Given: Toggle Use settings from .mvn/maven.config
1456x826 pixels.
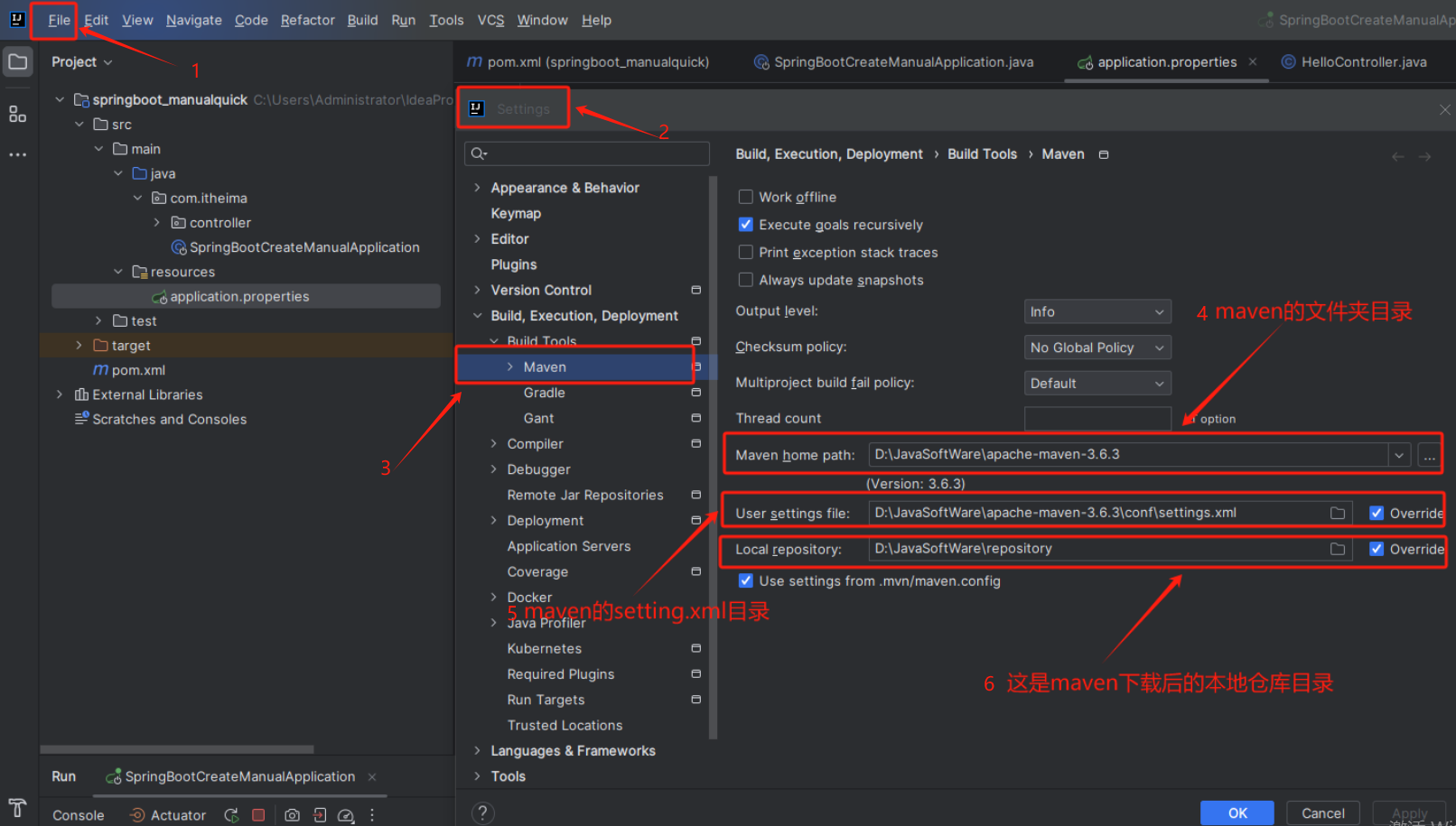Looking at the screenshot, I should pyautogui.click(x=746, y=580).
